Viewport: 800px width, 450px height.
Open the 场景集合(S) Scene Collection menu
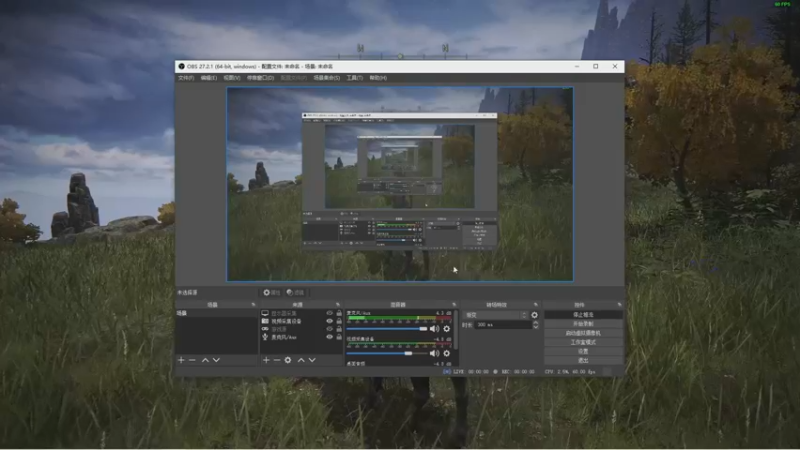click(x=327, y=78)
